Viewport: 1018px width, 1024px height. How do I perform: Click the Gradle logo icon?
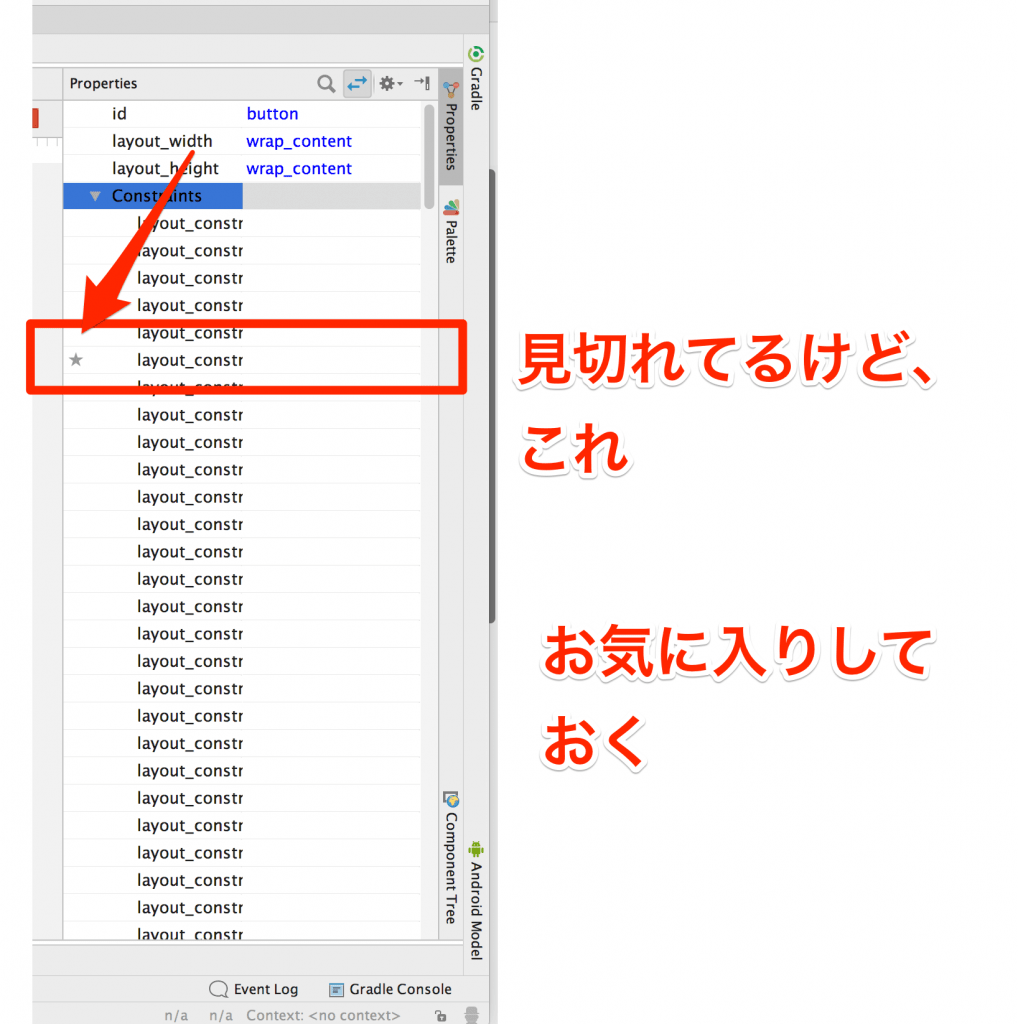click(477, 54)
